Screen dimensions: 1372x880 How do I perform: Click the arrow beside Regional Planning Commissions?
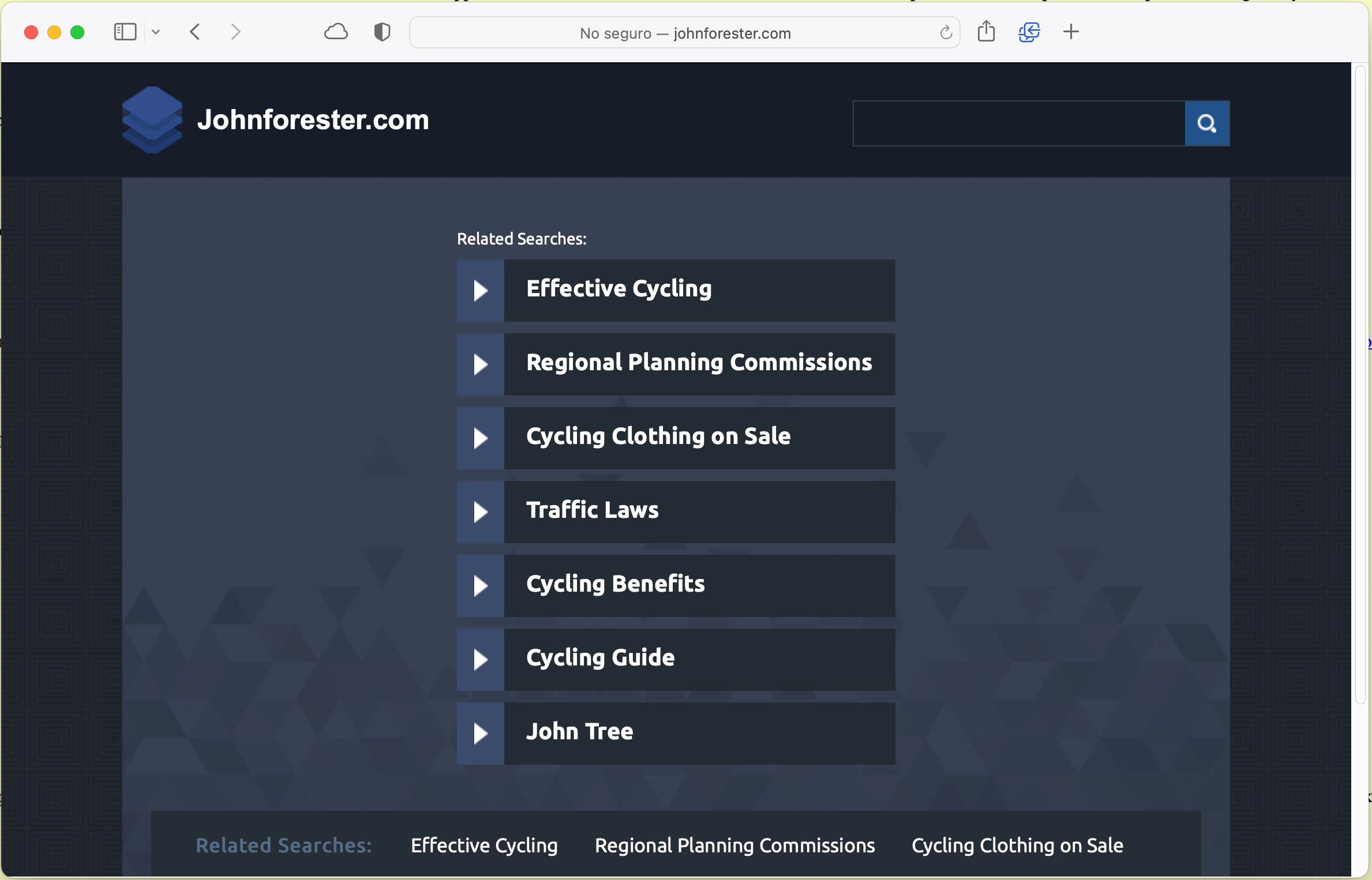pyautogui.click(x=481, y=364)
